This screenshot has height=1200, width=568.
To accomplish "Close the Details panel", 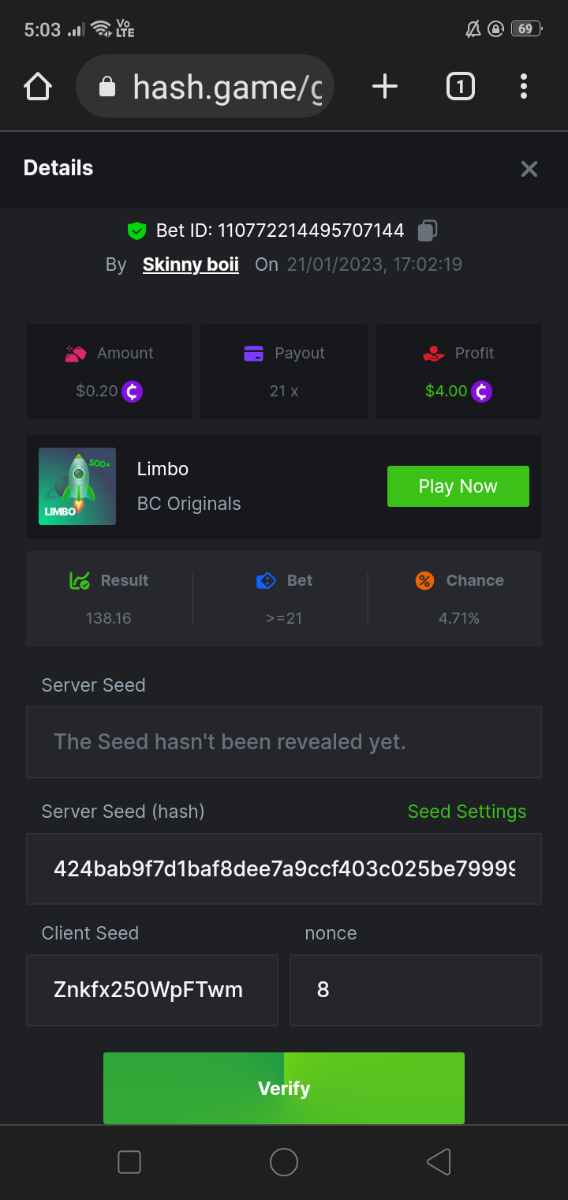I will pyautogui.click(x=529, y=169).
